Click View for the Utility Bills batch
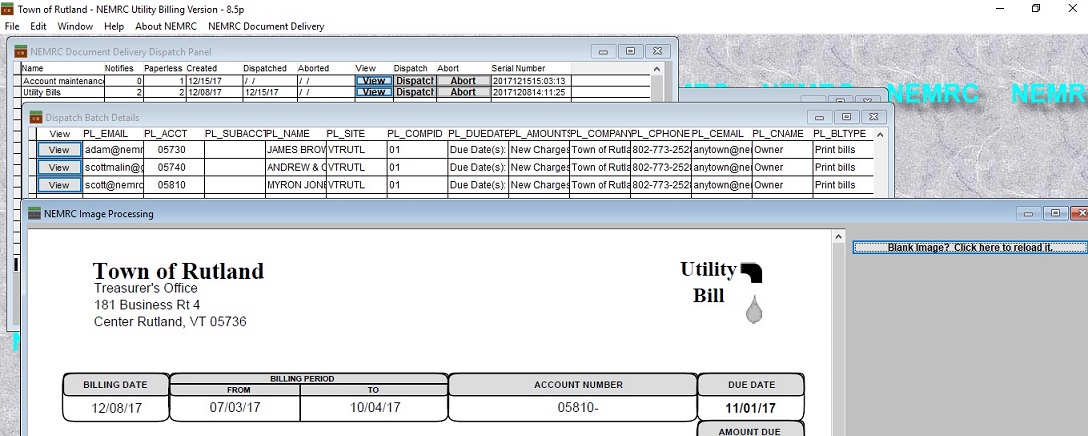The image size is (1088, 436). [373, 92]
